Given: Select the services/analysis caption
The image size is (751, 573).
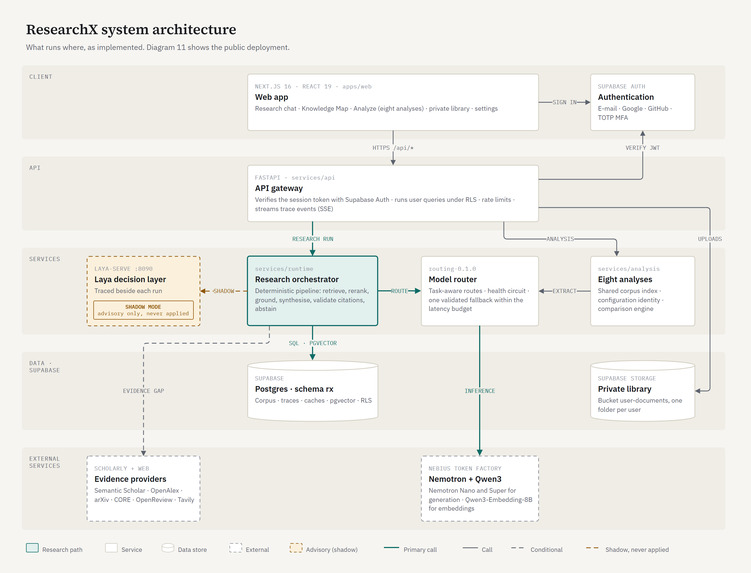Looking at the screenshot, I should pyautogui.click(x=628, y=269).
